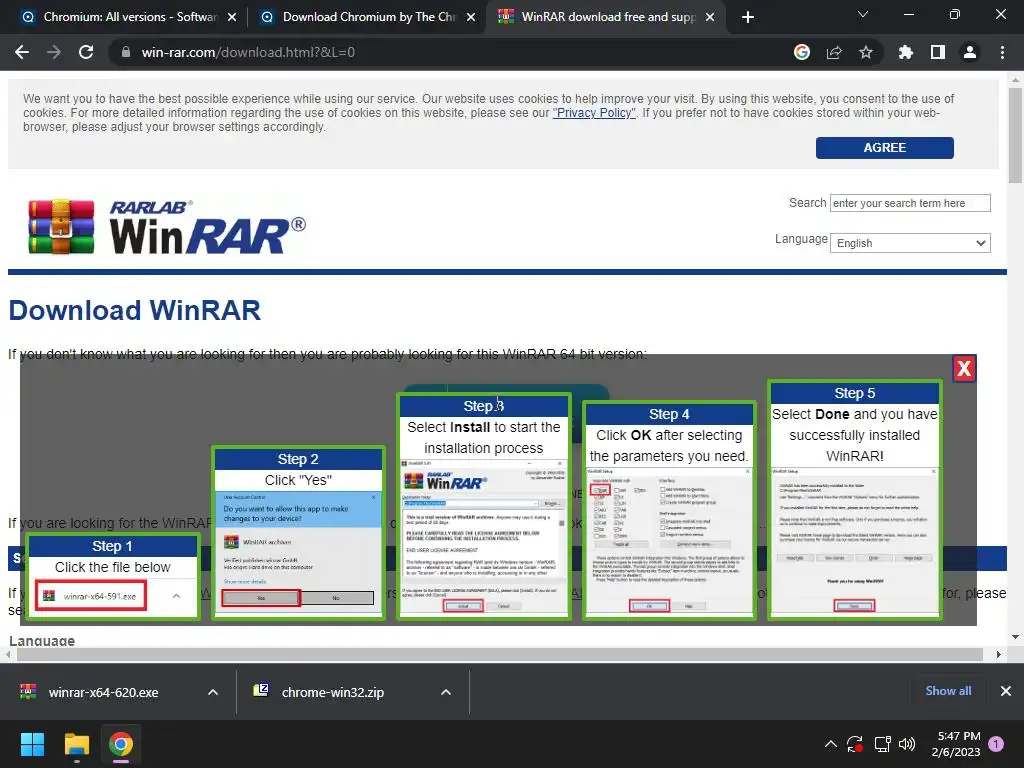1024x768 pixels.
Task: Click the Step 5 Done thumbnail
Action: tap(854, 500)
